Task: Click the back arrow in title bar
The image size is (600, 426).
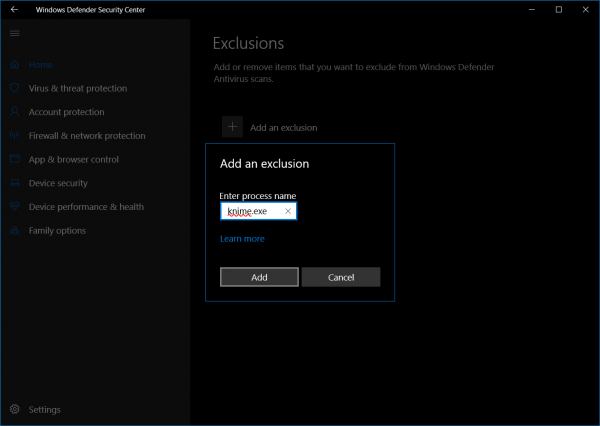Action: click(x=14, y=9)
